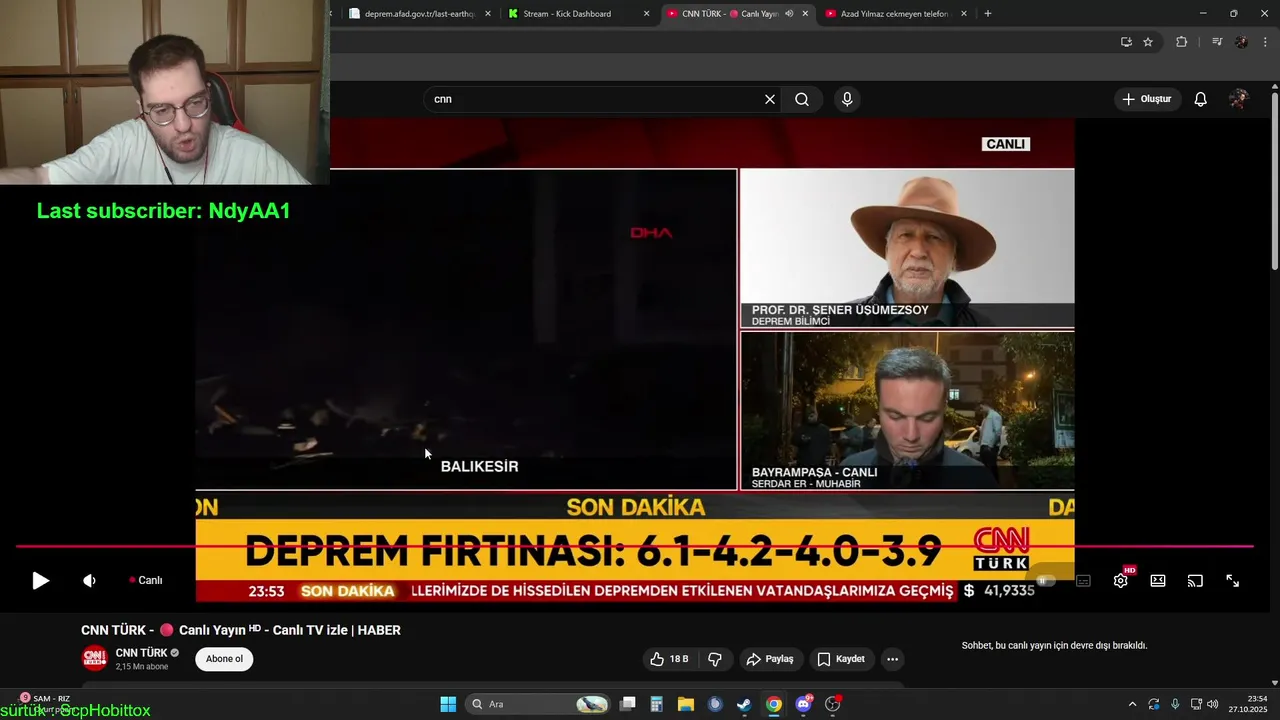Open the Oluştur create menu
The width and height of the screenshot is (1280, 720).
pyautogui.click(x=1146, y=99)
